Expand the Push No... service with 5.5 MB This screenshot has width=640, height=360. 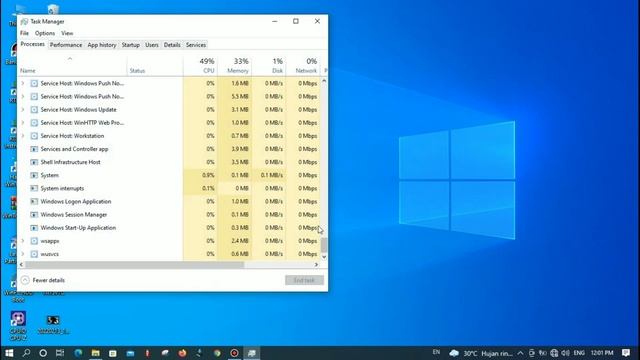pos(23,96)
